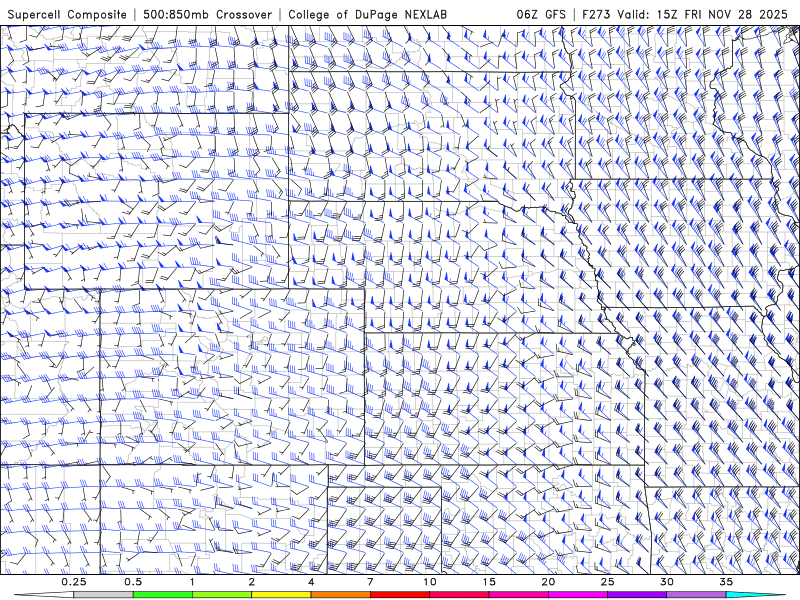
Task: Click the "Supercell Composite" title text
Action: (67, 14)
